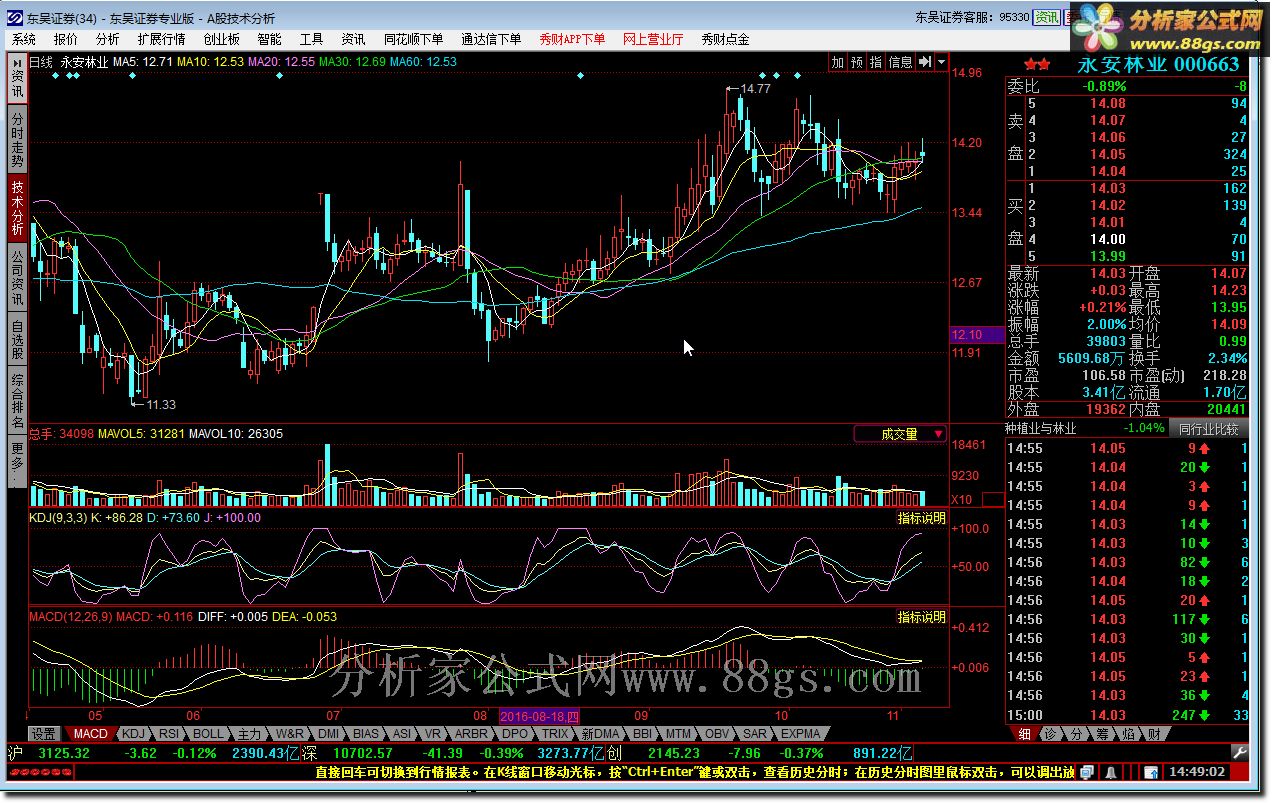Viewport: 1272px width, 803px height.
Task: Select the MACD indicator tab
Action: (90, 734)
